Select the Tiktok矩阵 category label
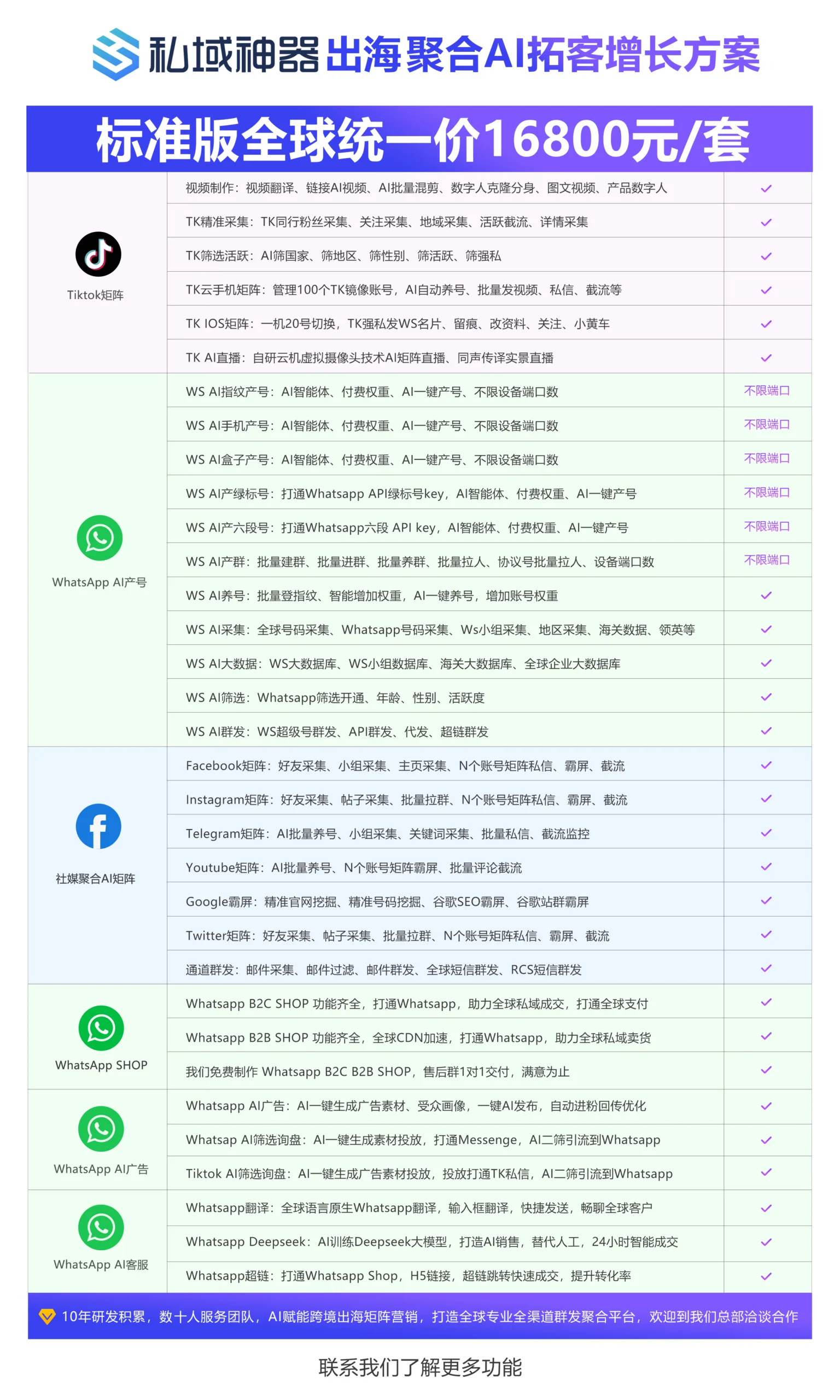Screen dimensions: 840x1400 tap(95, 295)
